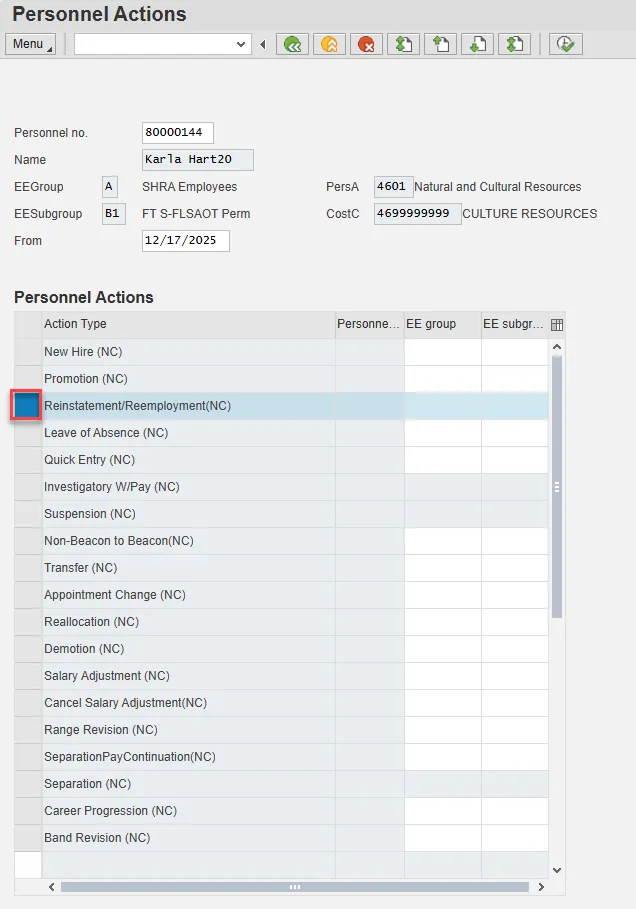
Task: Deselect the Reinstatement/Reemployment(NC) row selector
Action: [x=27, y=406]
